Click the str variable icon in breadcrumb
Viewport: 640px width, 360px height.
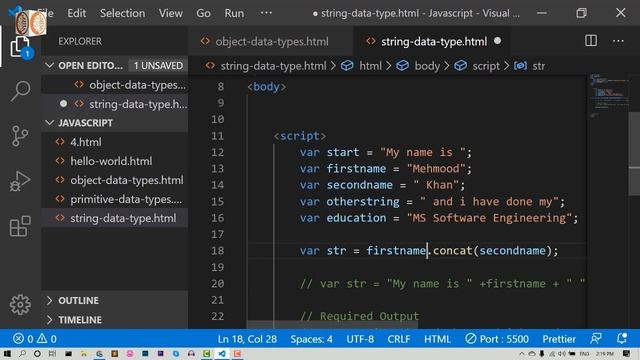tap(520, 66)
